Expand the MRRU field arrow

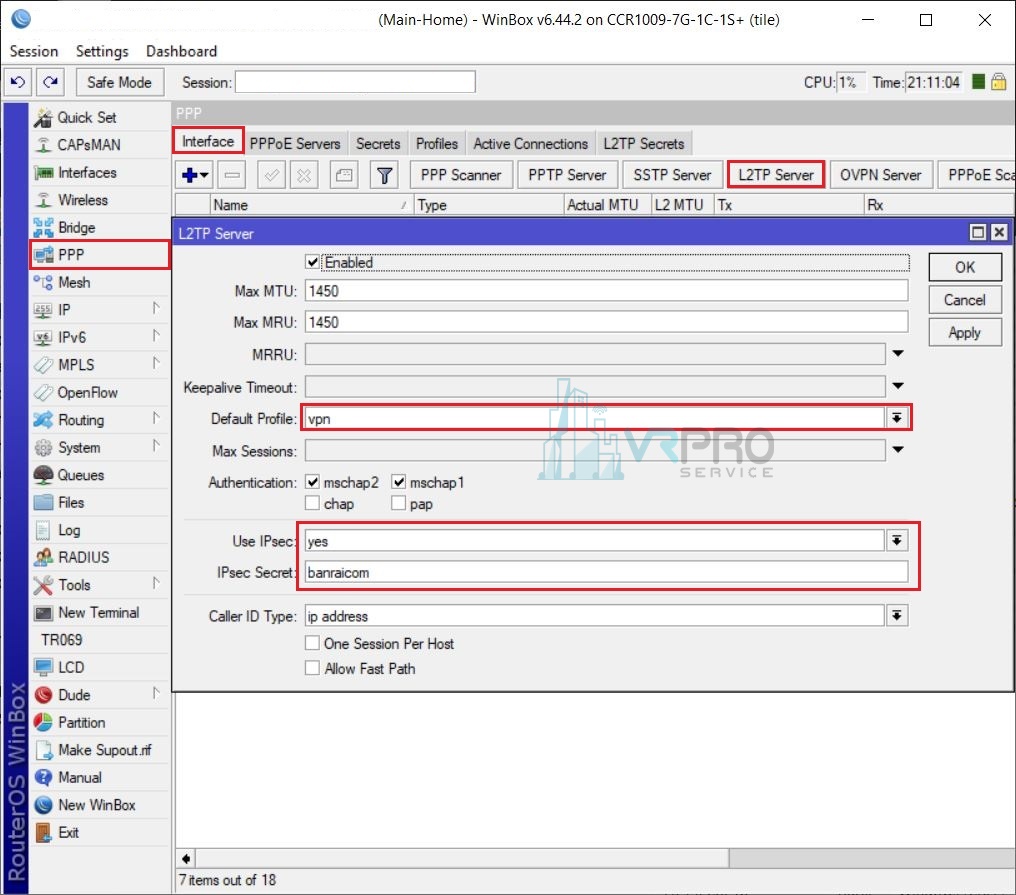coord(897,354)
